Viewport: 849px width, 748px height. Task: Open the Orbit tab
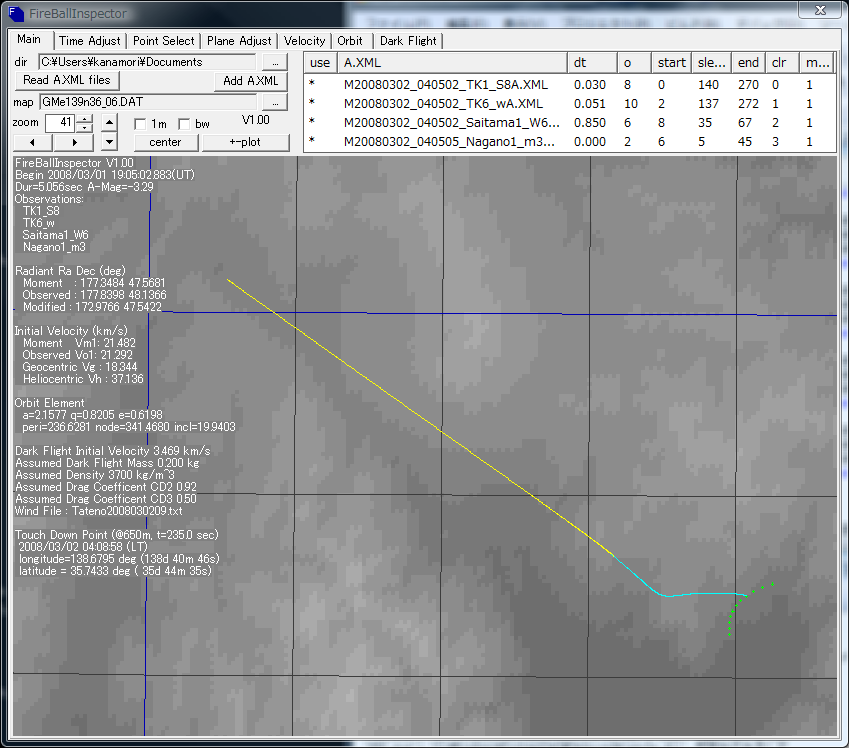350,41
